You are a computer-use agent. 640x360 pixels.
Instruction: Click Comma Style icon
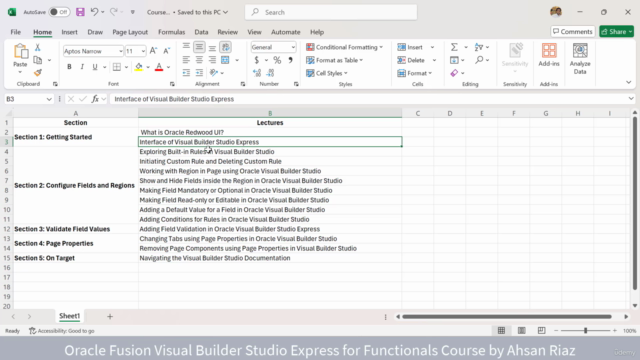[290, 60]
